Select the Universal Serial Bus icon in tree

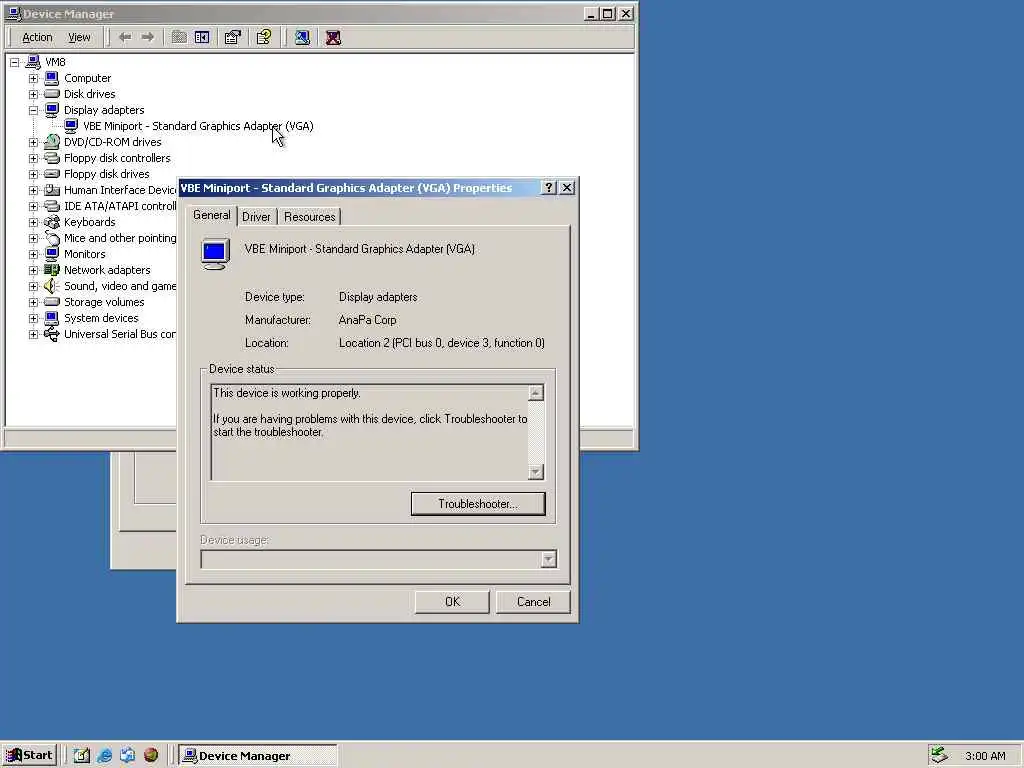[x=52, y=334]
